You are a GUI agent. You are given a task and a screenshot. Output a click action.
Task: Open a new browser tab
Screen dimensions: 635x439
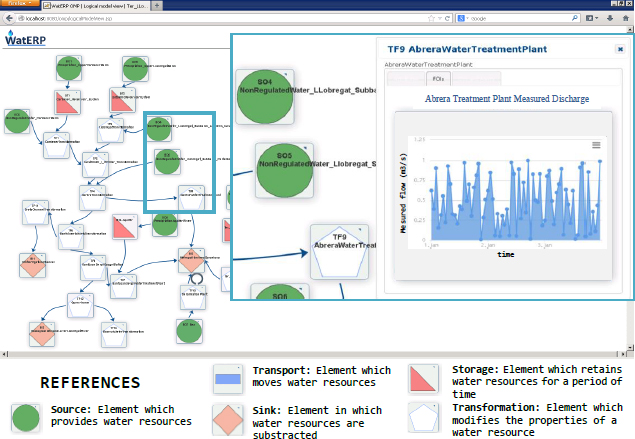tap(156, 6)
